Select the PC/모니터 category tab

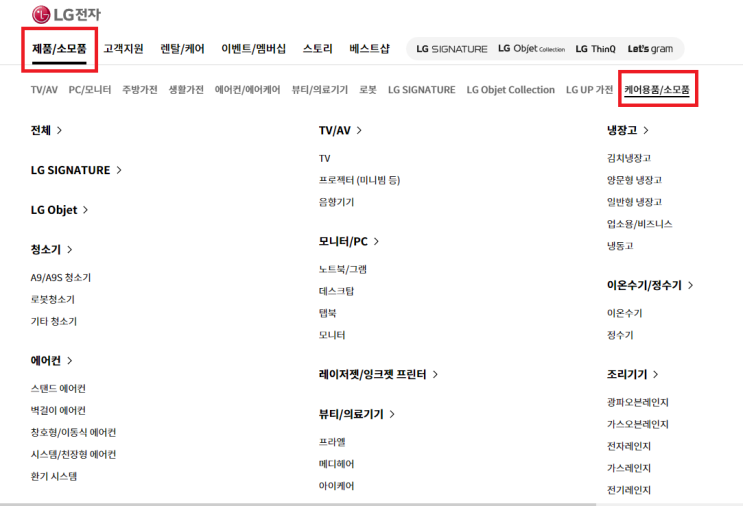tap(90, 90)
